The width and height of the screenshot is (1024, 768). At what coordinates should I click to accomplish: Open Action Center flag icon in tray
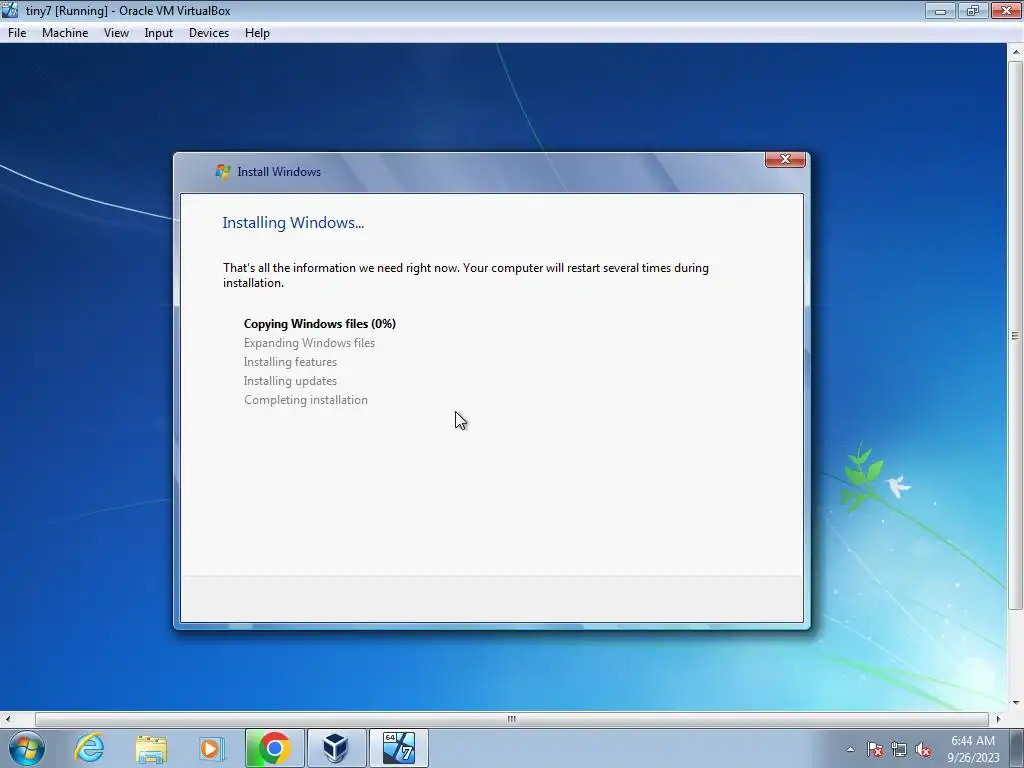click(875, 749)
